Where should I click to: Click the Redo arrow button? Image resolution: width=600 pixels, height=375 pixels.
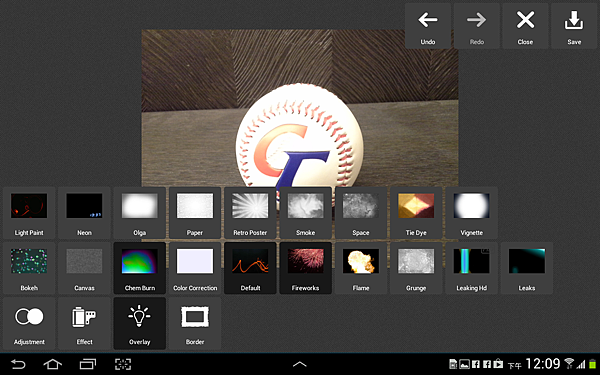[477, 26]
